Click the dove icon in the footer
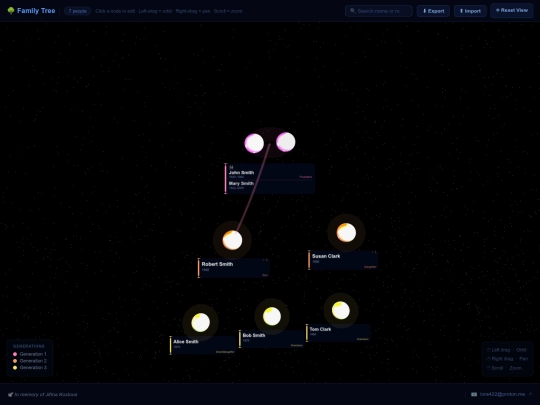Image resolution: width=540 pixels, height=405 pixels. pyautogui.click(x=10, y=394)
